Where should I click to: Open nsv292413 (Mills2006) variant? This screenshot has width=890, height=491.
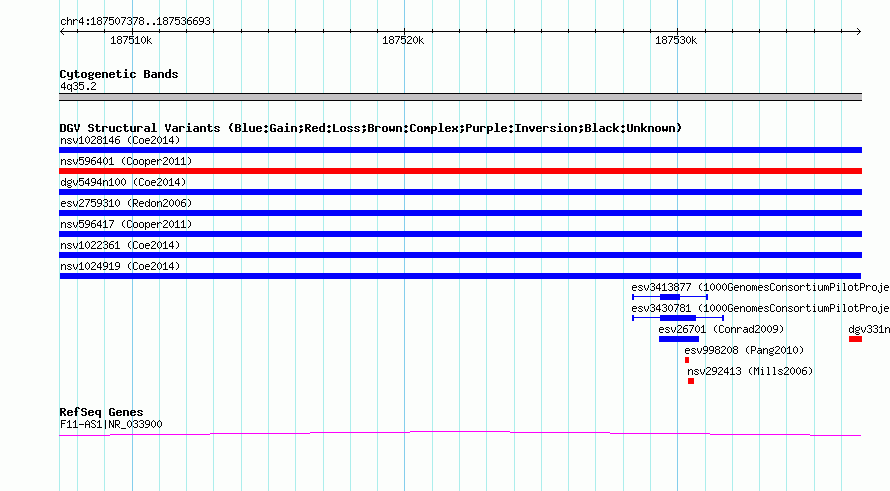(x=750, y=371)
